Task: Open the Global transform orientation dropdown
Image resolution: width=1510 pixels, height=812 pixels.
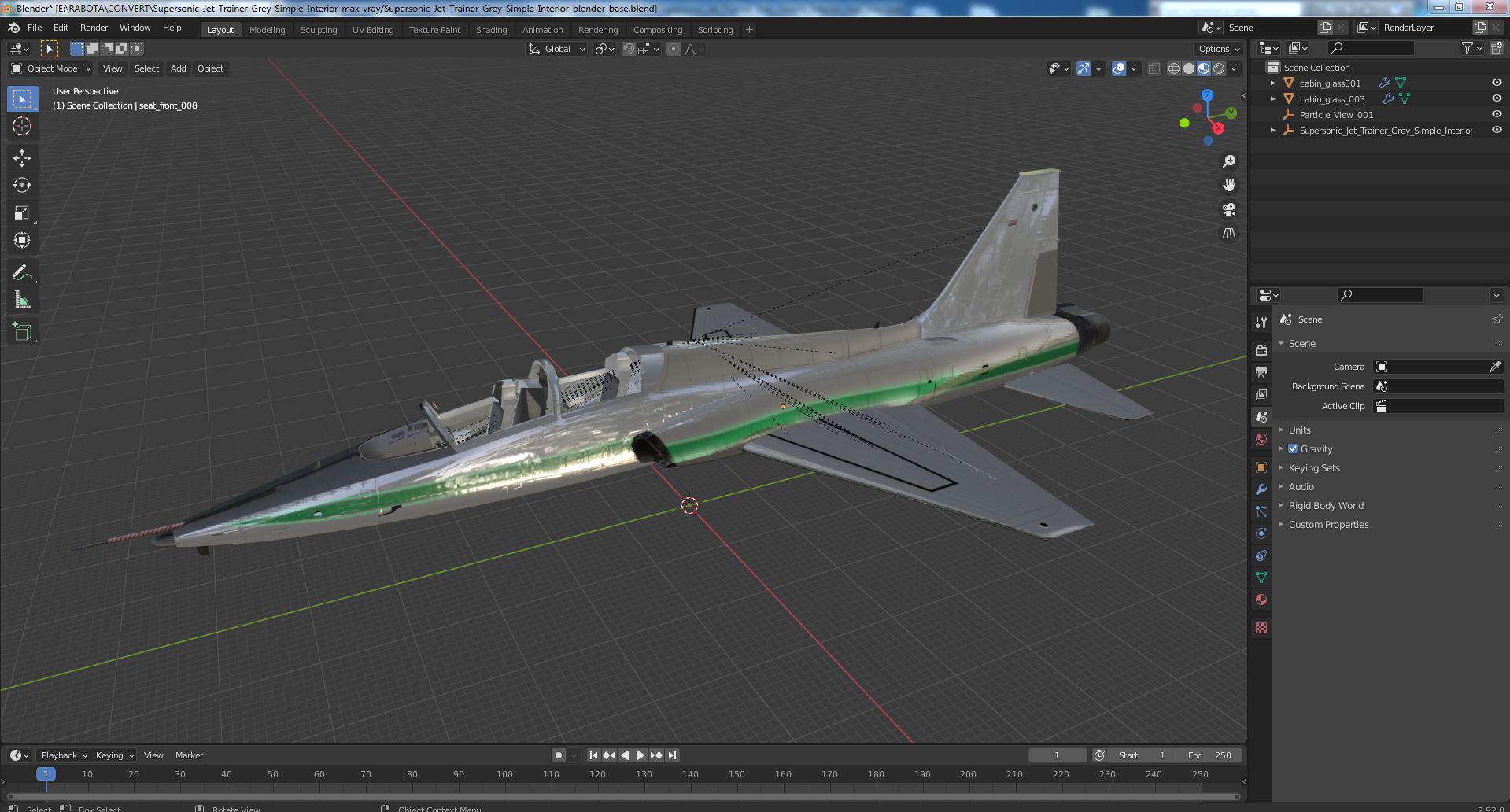Action: tap(557, 49)
